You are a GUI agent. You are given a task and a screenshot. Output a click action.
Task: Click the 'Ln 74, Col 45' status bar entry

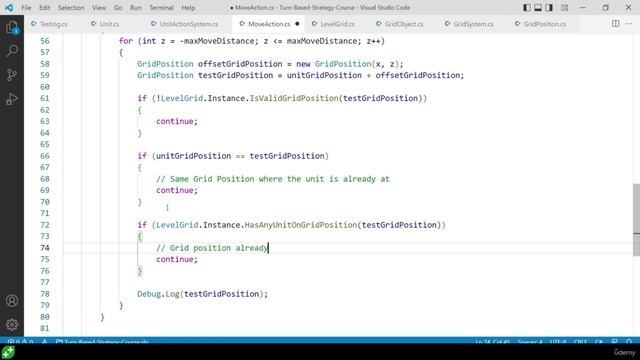click(492, 341)
